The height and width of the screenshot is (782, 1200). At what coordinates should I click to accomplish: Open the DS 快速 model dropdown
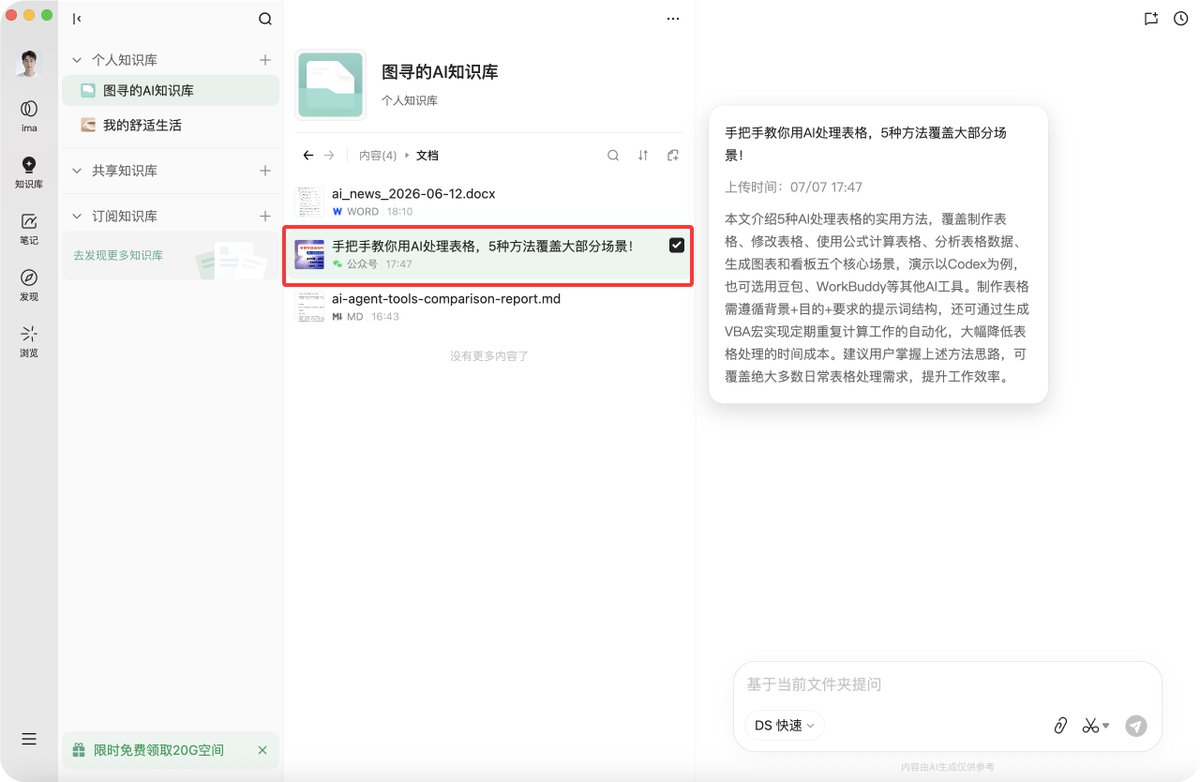[785, 726]
